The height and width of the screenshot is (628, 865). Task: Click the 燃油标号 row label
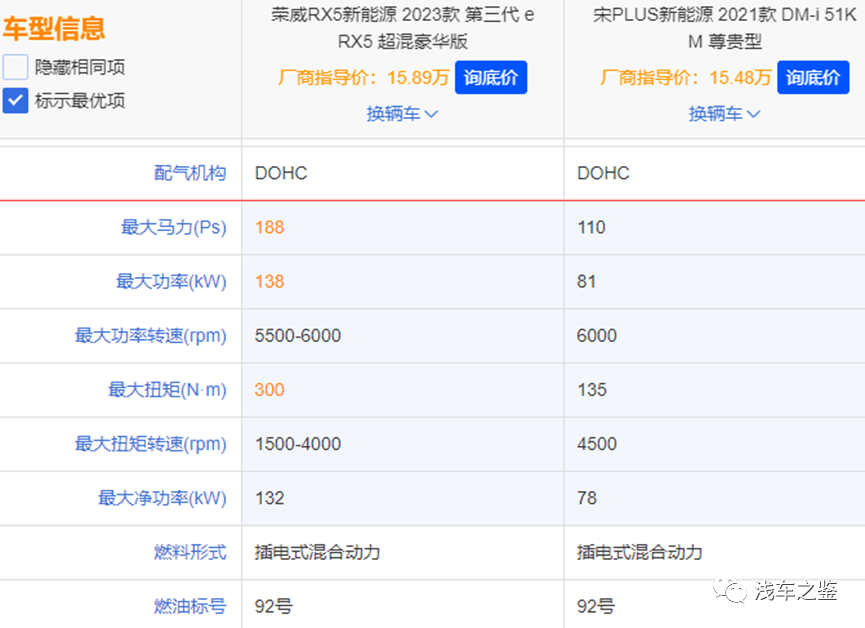[x=190, y=606]
